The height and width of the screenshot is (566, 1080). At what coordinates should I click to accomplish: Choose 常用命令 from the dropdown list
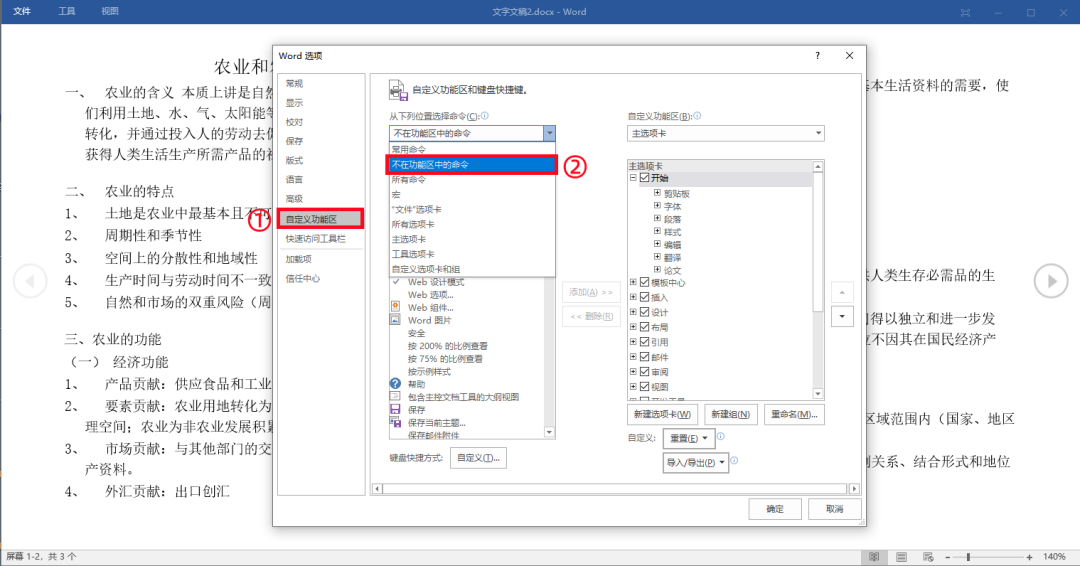(472, 149)
